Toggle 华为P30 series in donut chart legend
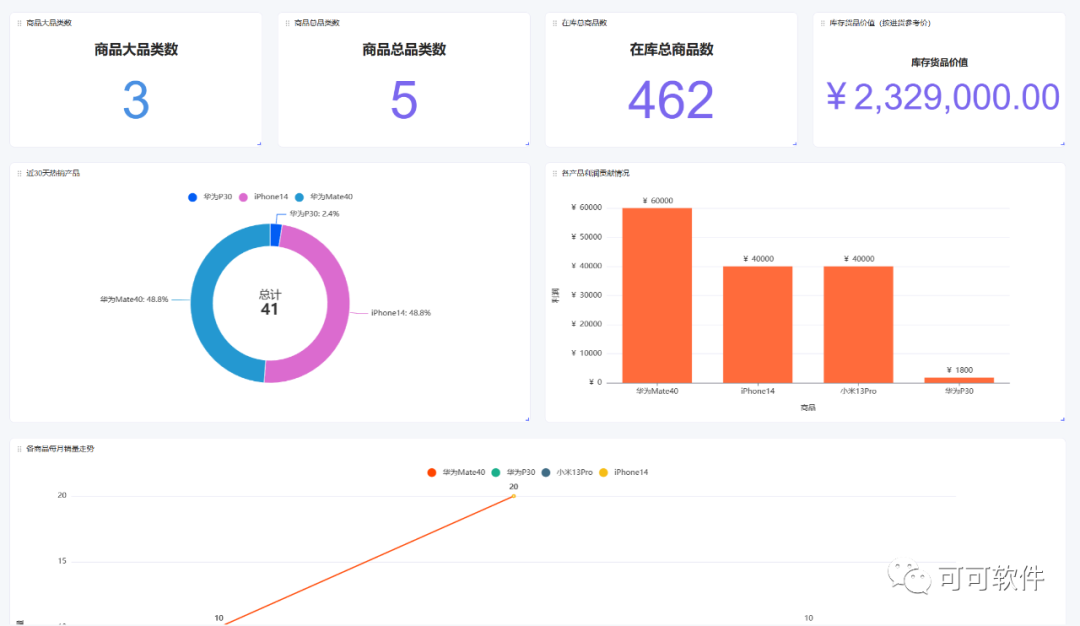The height and width of the screenshot is (626, 1080). tap(210, 197)
